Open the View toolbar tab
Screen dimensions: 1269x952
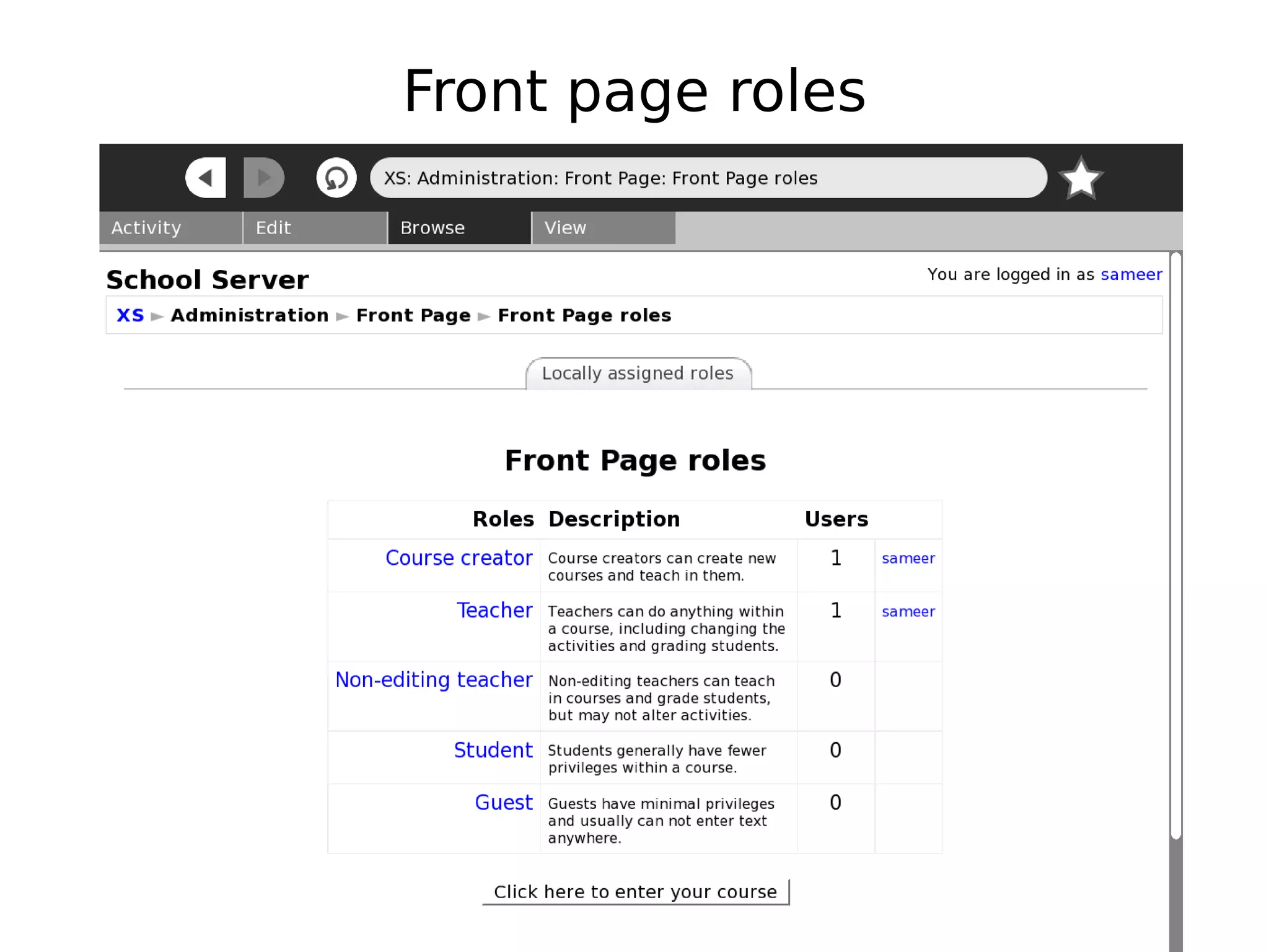(x=604, y=228)
